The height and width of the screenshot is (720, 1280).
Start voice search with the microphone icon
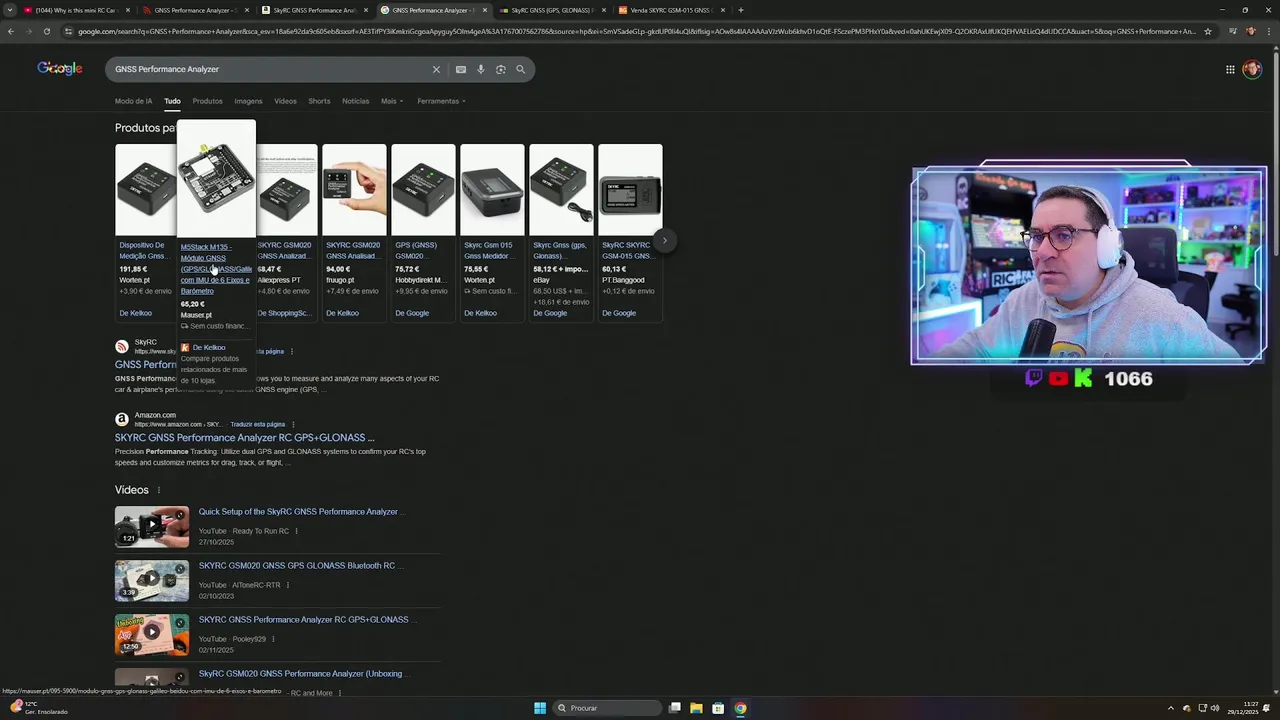(x=481, y=69)
